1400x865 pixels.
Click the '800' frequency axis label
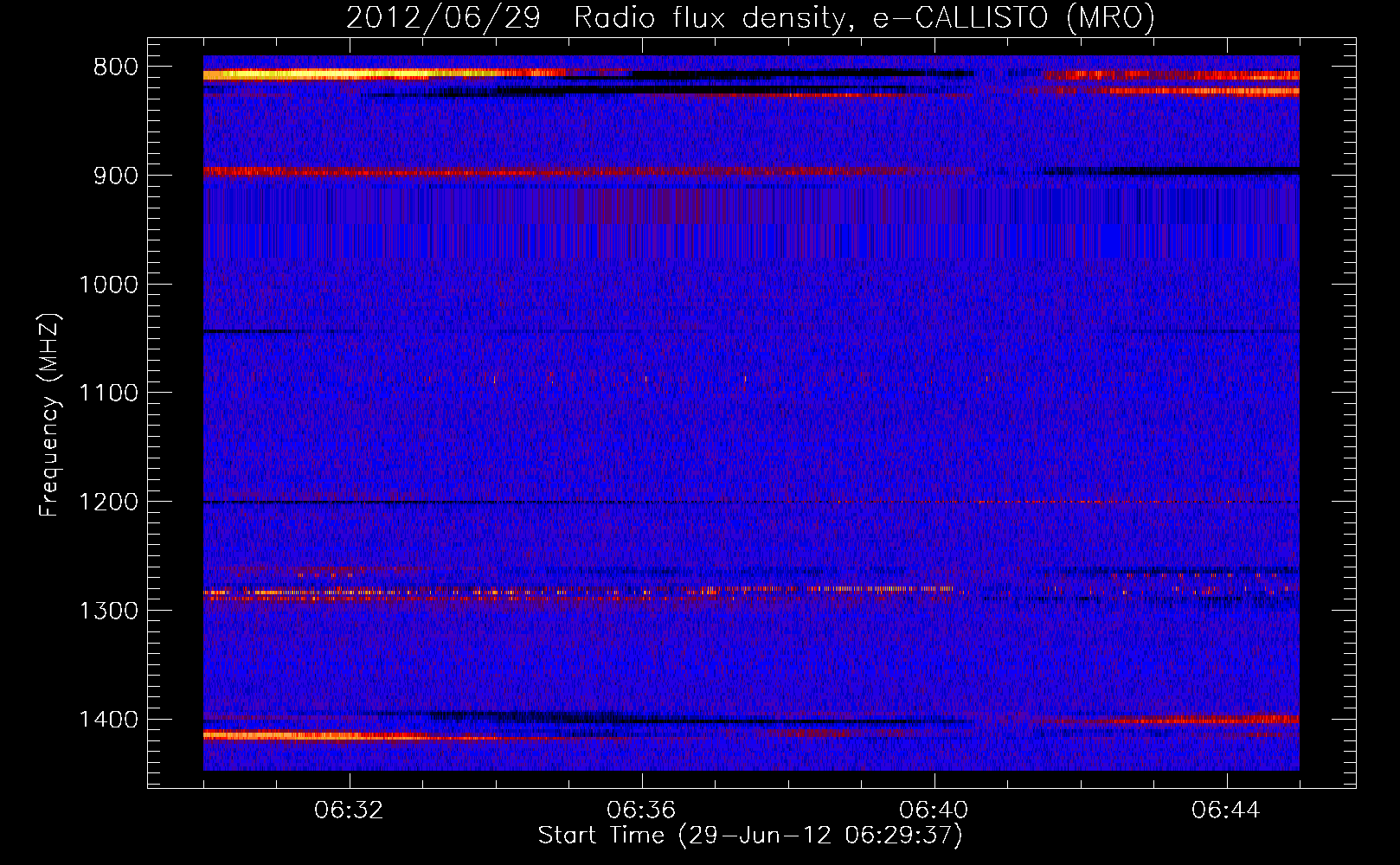[x=116, y=67]
